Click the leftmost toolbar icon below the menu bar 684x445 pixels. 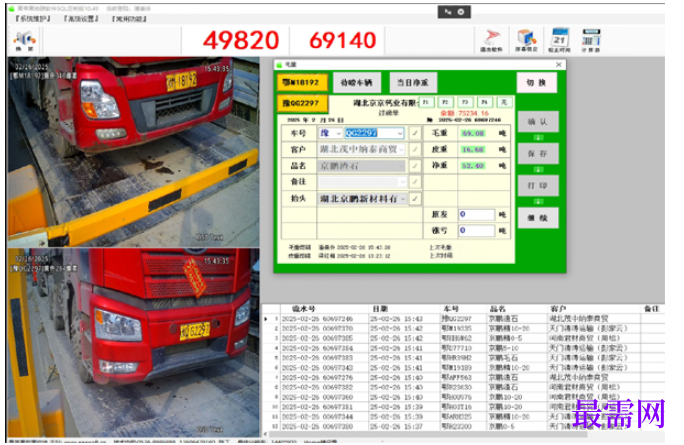tap(24, 41)
